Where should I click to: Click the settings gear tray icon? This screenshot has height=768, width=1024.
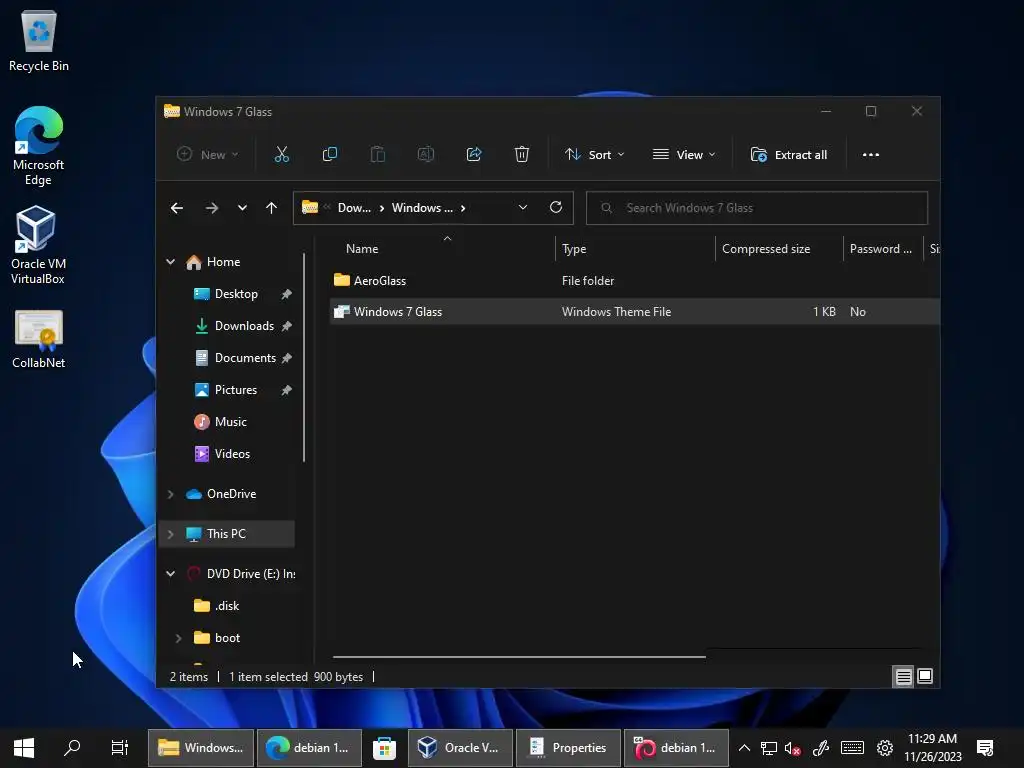[x=885, y=748]
